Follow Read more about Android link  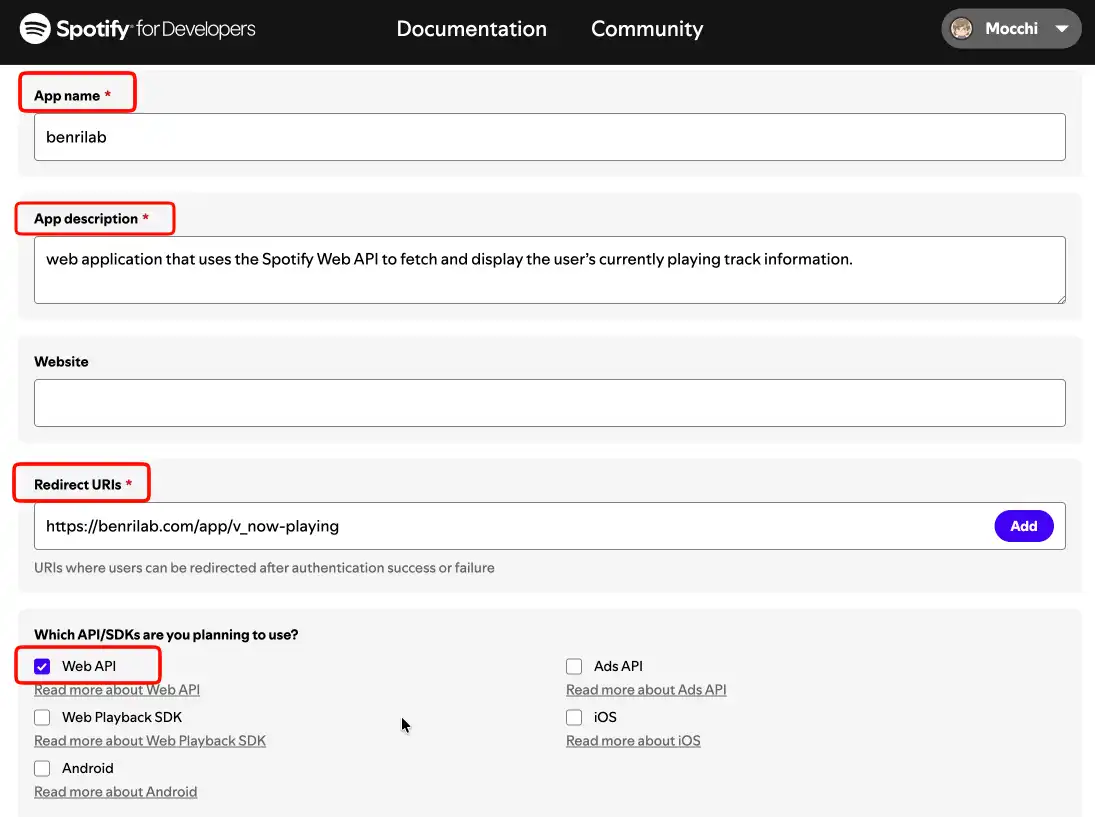116,792
